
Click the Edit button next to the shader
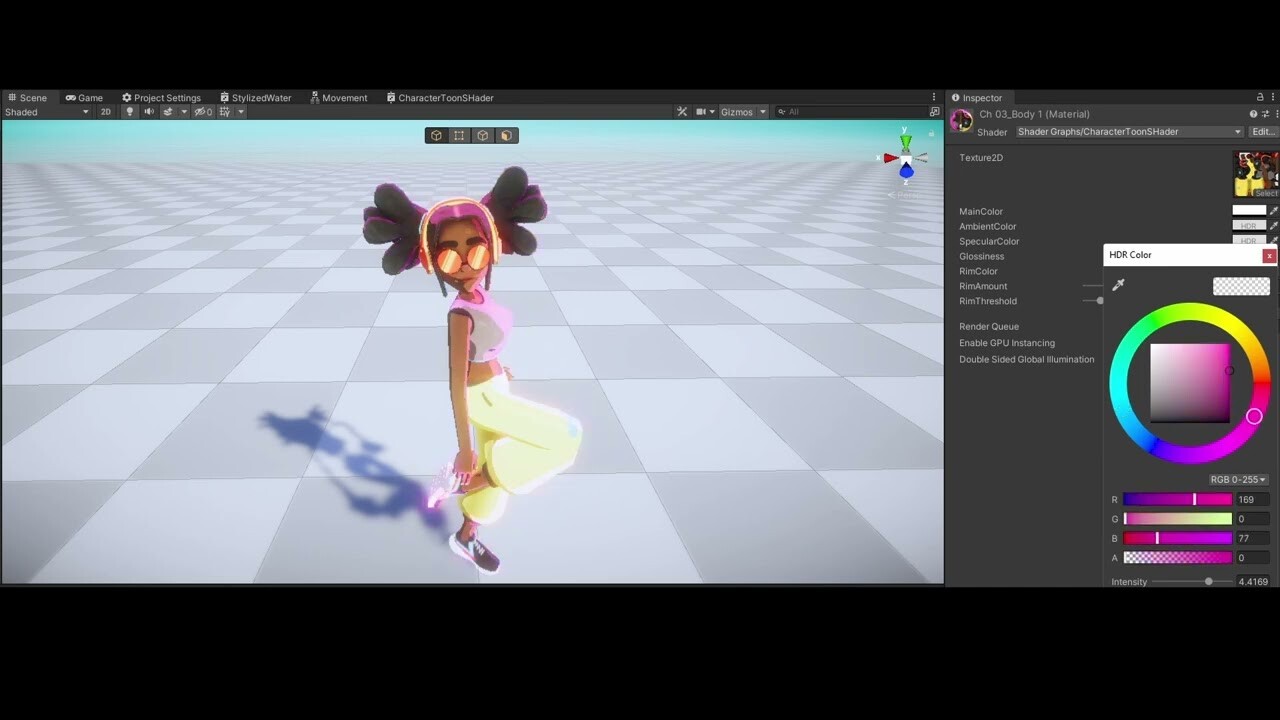point(1262,131)
